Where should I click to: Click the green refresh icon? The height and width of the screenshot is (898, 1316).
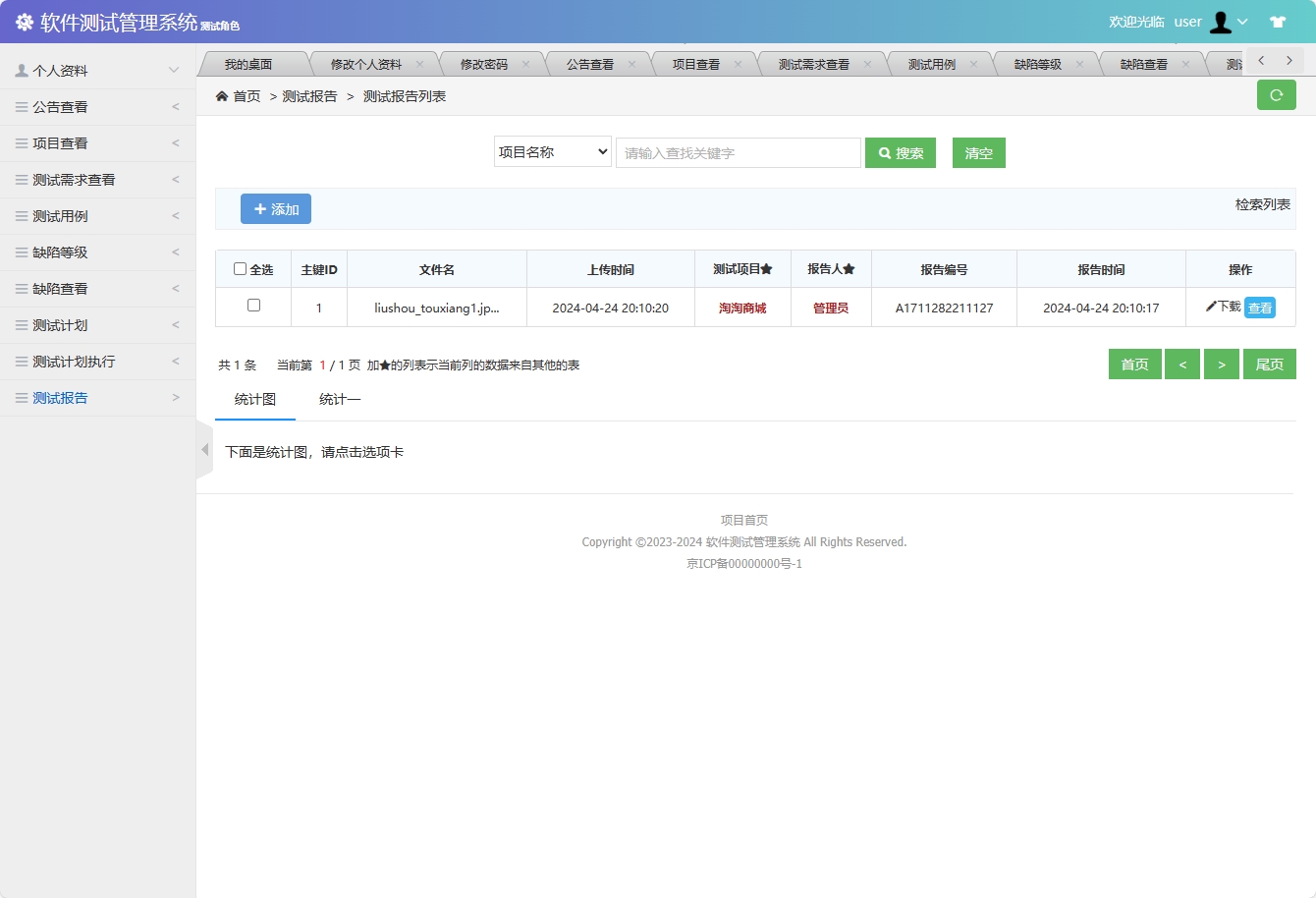click(1277, 95)
